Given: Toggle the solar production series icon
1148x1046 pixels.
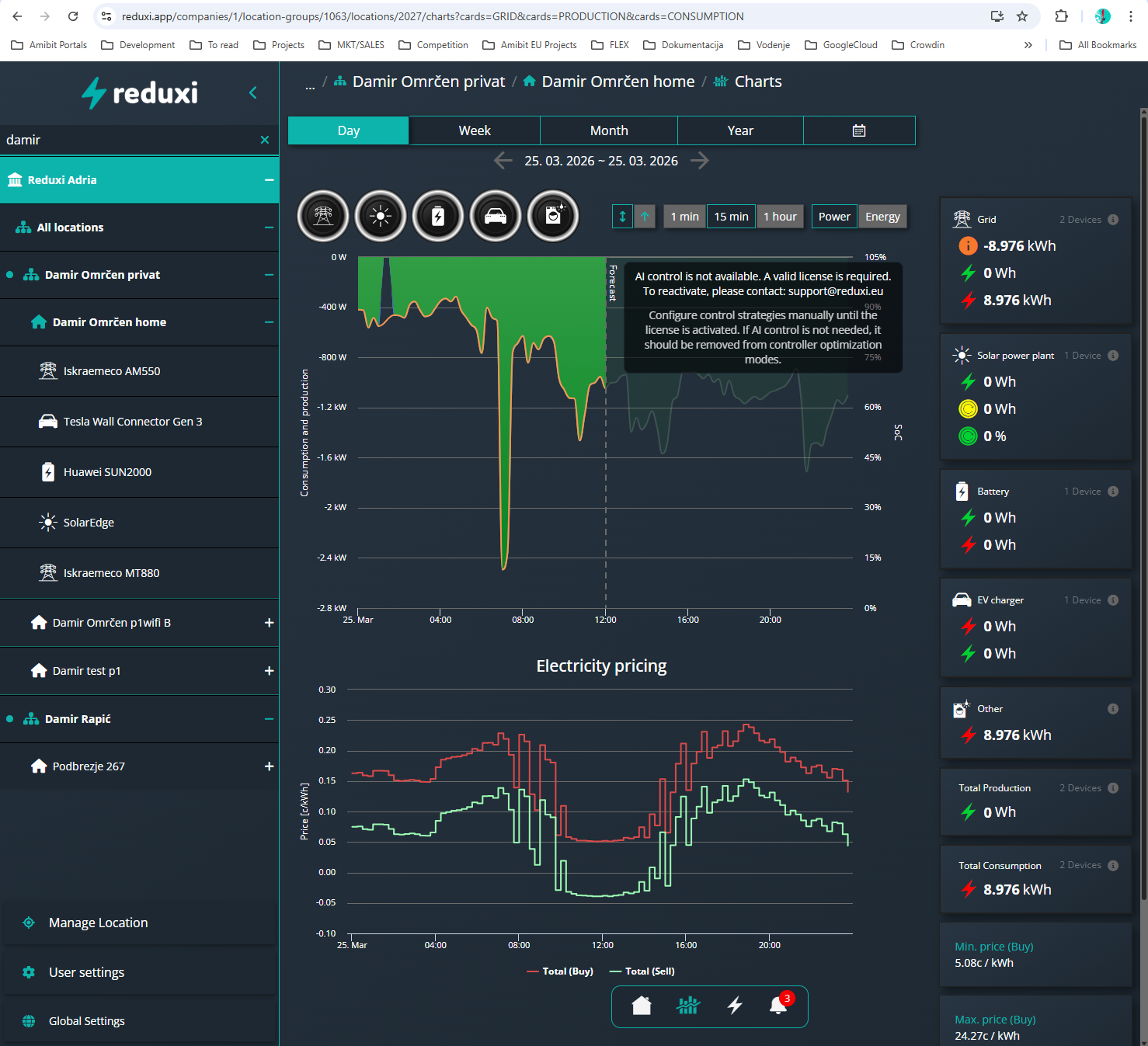Looking at the screenshot, I should point(381,216).
